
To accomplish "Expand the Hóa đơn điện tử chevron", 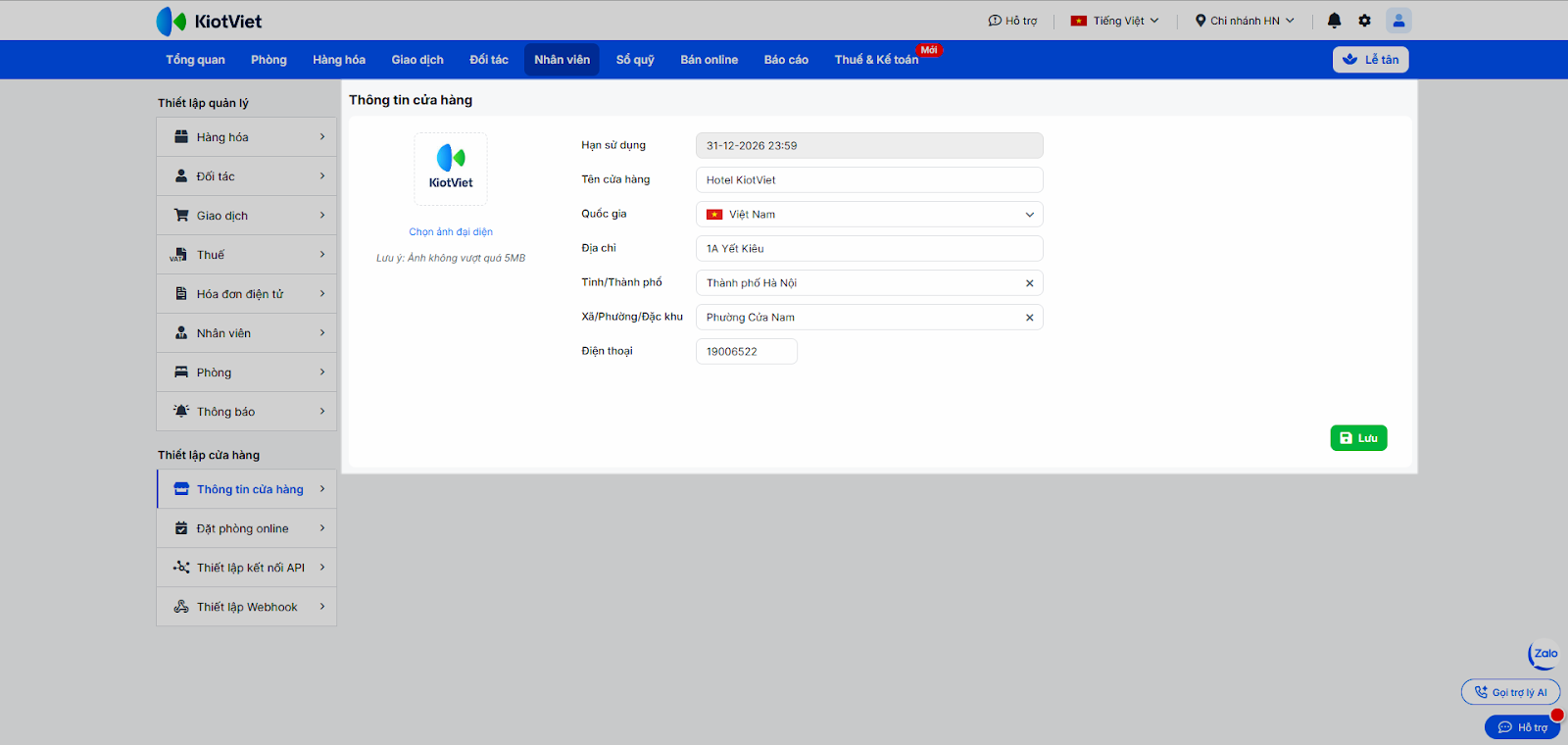I will coord(322,294).
